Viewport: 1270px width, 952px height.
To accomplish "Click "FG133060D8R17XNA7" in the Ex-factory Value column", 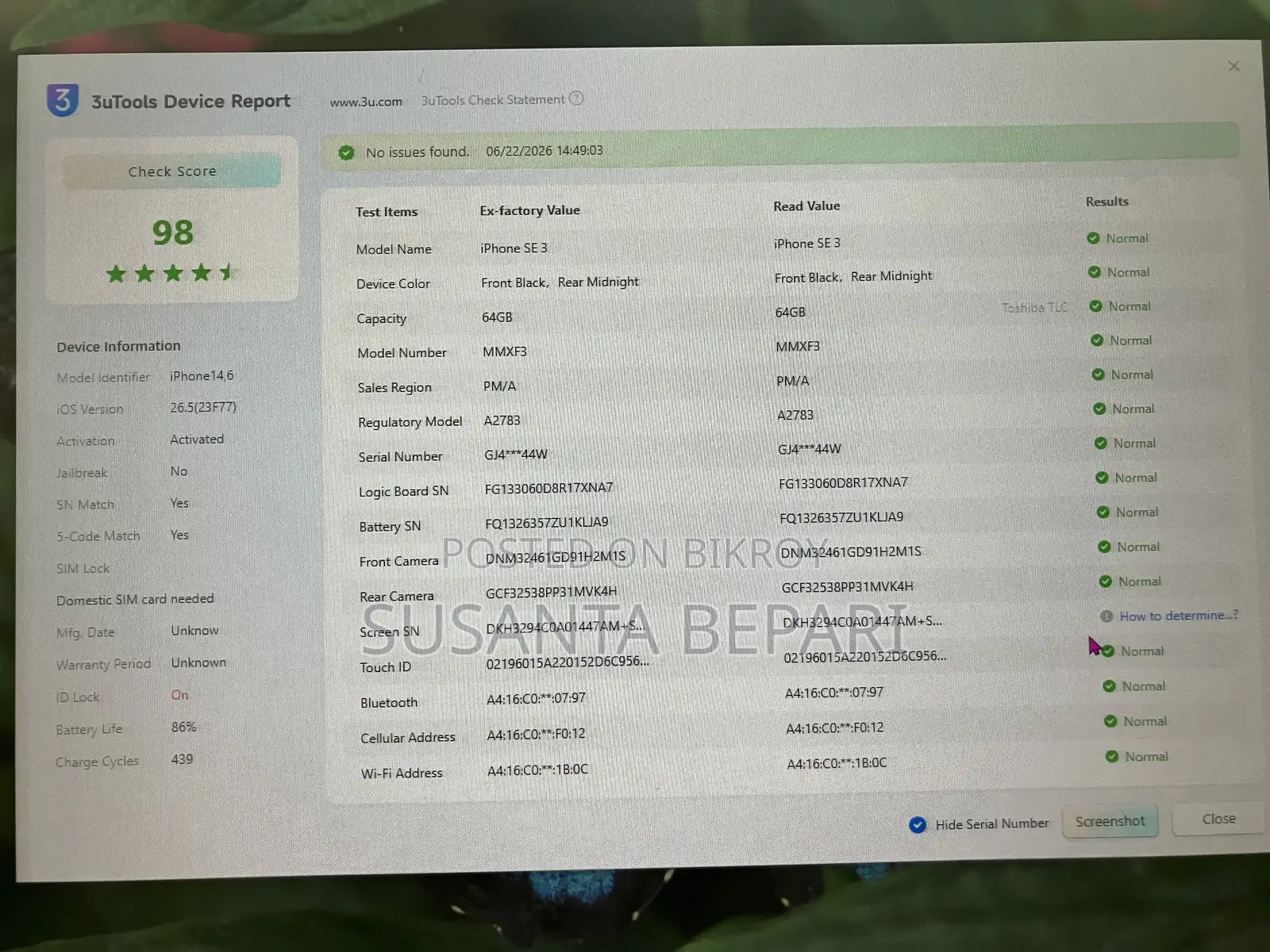I will 549,488.
